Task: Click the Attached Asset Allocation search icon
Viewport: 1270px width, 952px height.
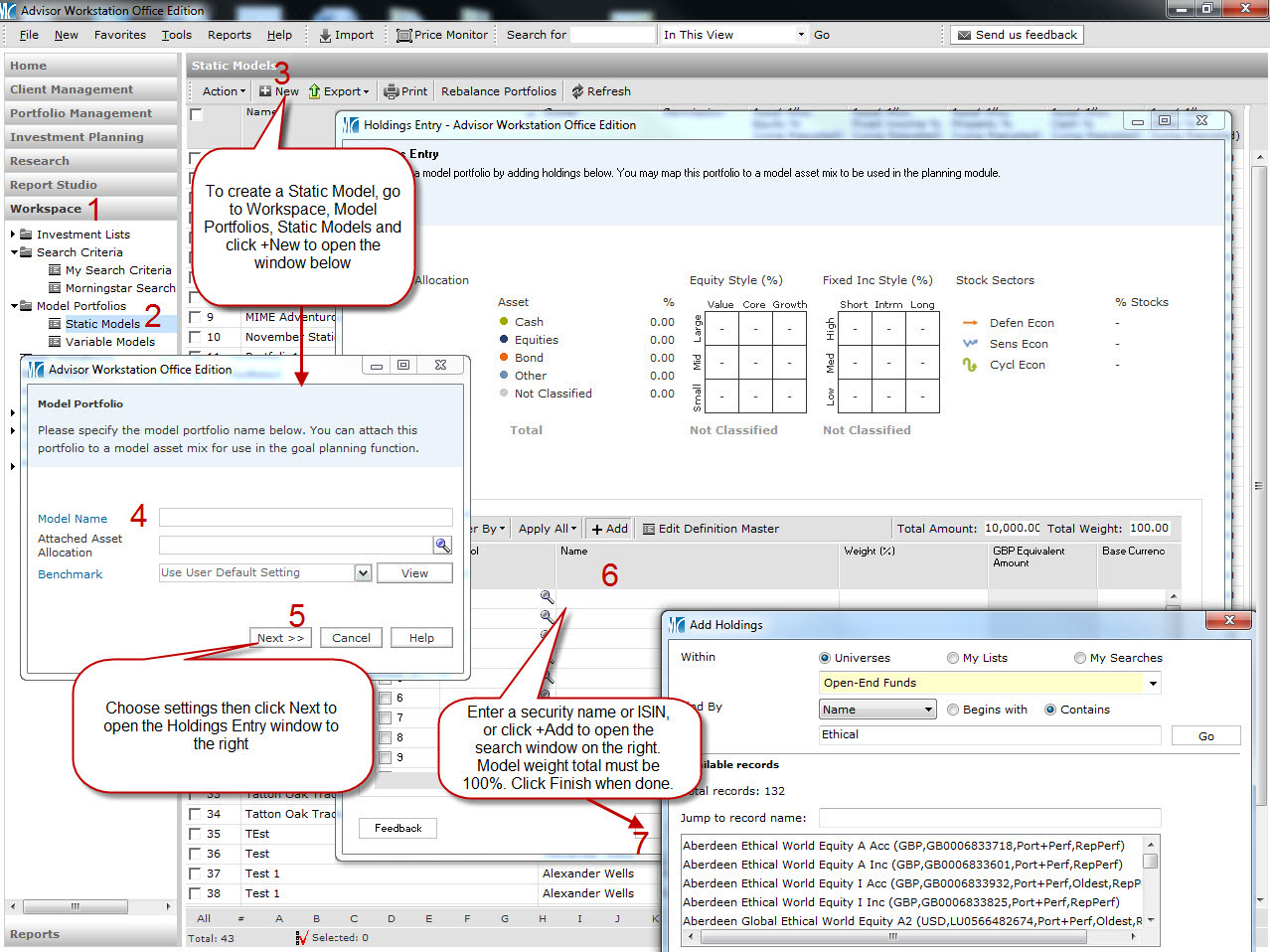Action: [x=442, y=545]
